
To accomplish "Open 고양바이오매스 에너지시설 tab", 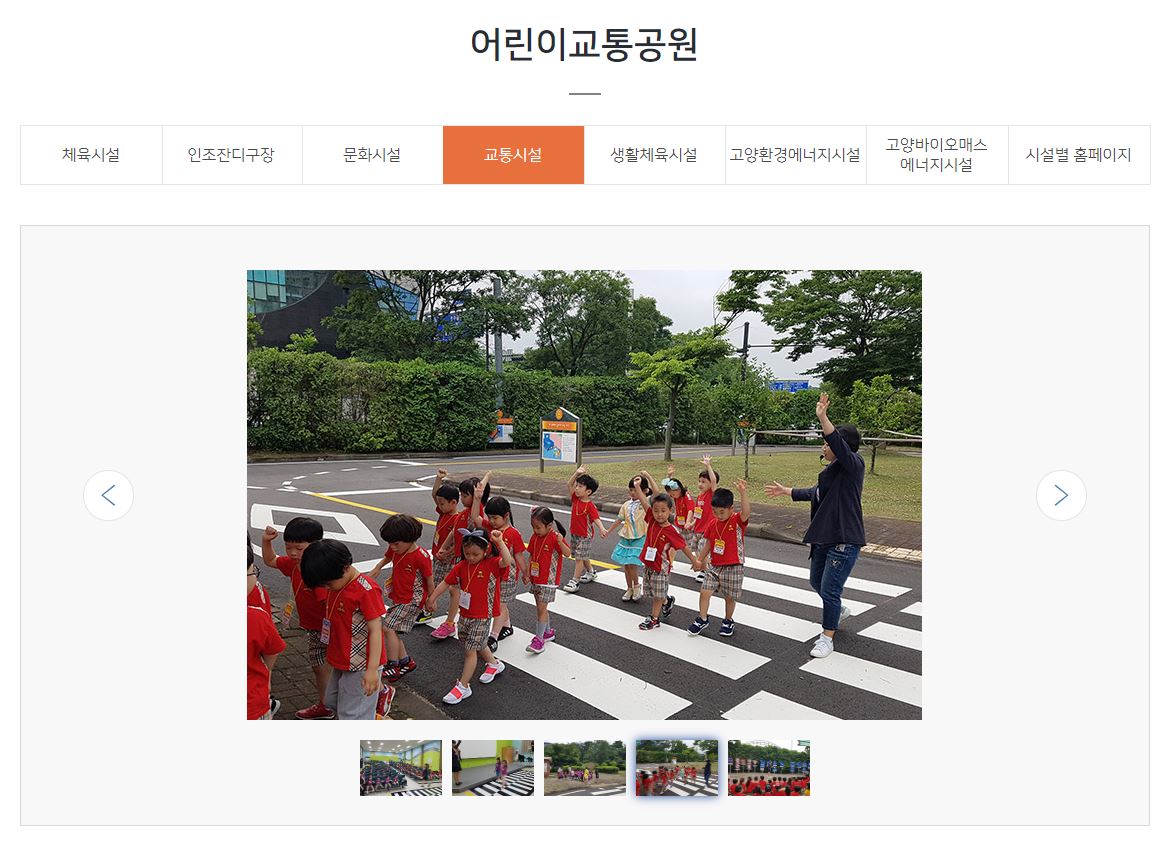I will pyautogui.click(x=937, y=155).
